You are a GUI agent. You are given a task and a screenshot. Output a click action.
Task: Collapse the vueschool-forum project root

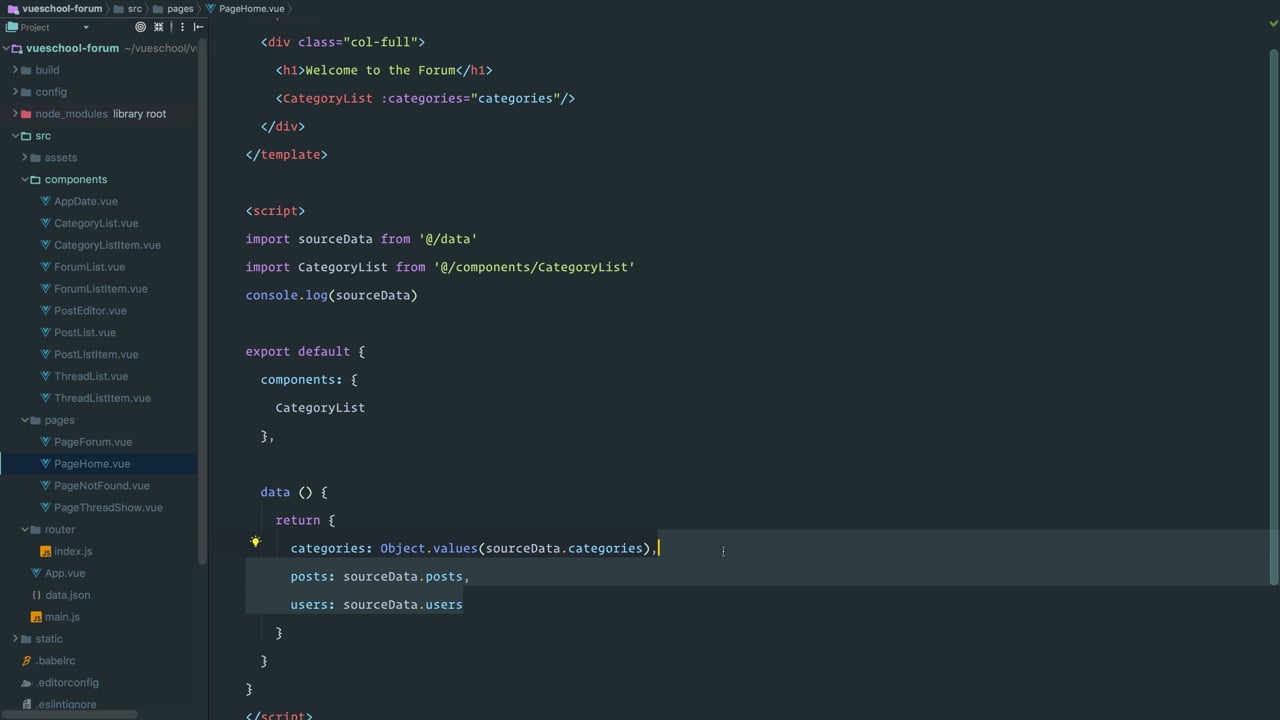point(6,48)
